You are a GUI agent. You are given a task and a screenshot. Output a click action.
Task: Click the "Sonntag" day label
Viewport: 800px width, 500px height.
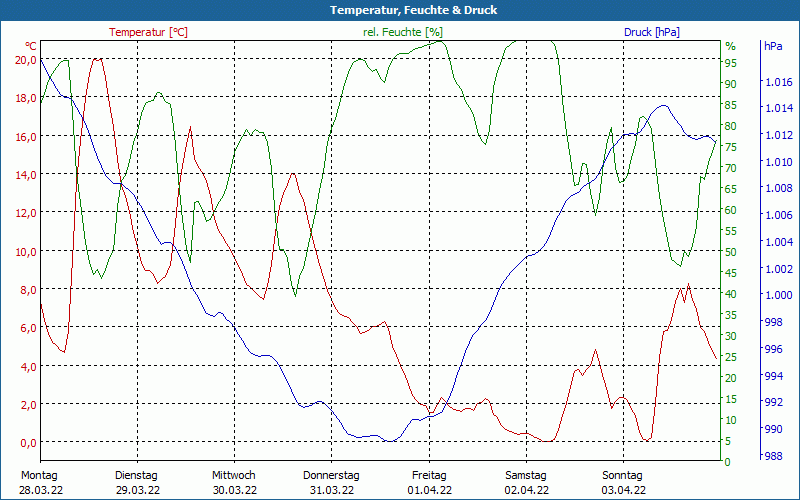click(x=623, y=475)
